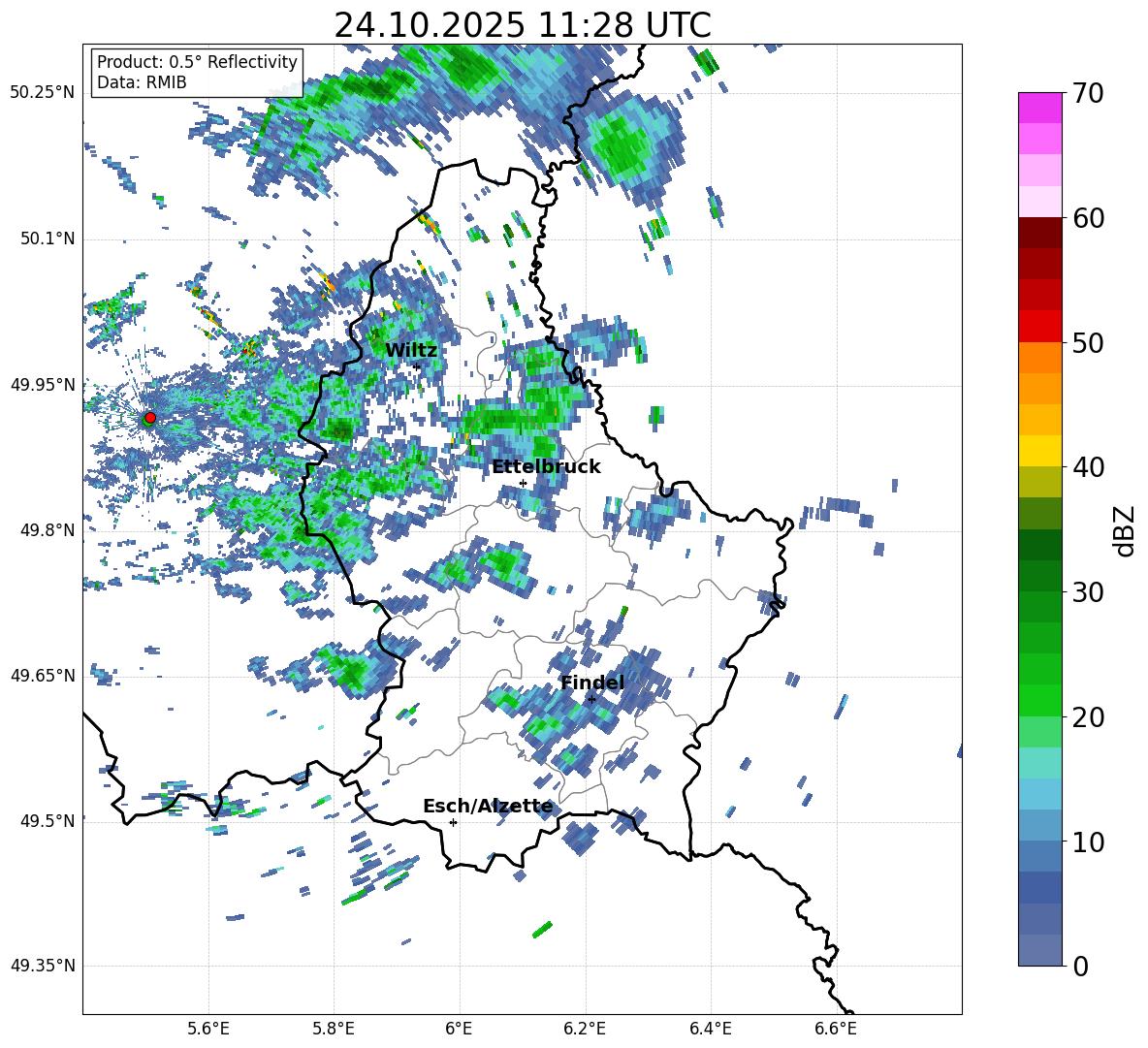Pick the magenta top colorbar segment
This screenshot has width=1148, height=1048.
pyautogui.click(x=1040, y=108)
